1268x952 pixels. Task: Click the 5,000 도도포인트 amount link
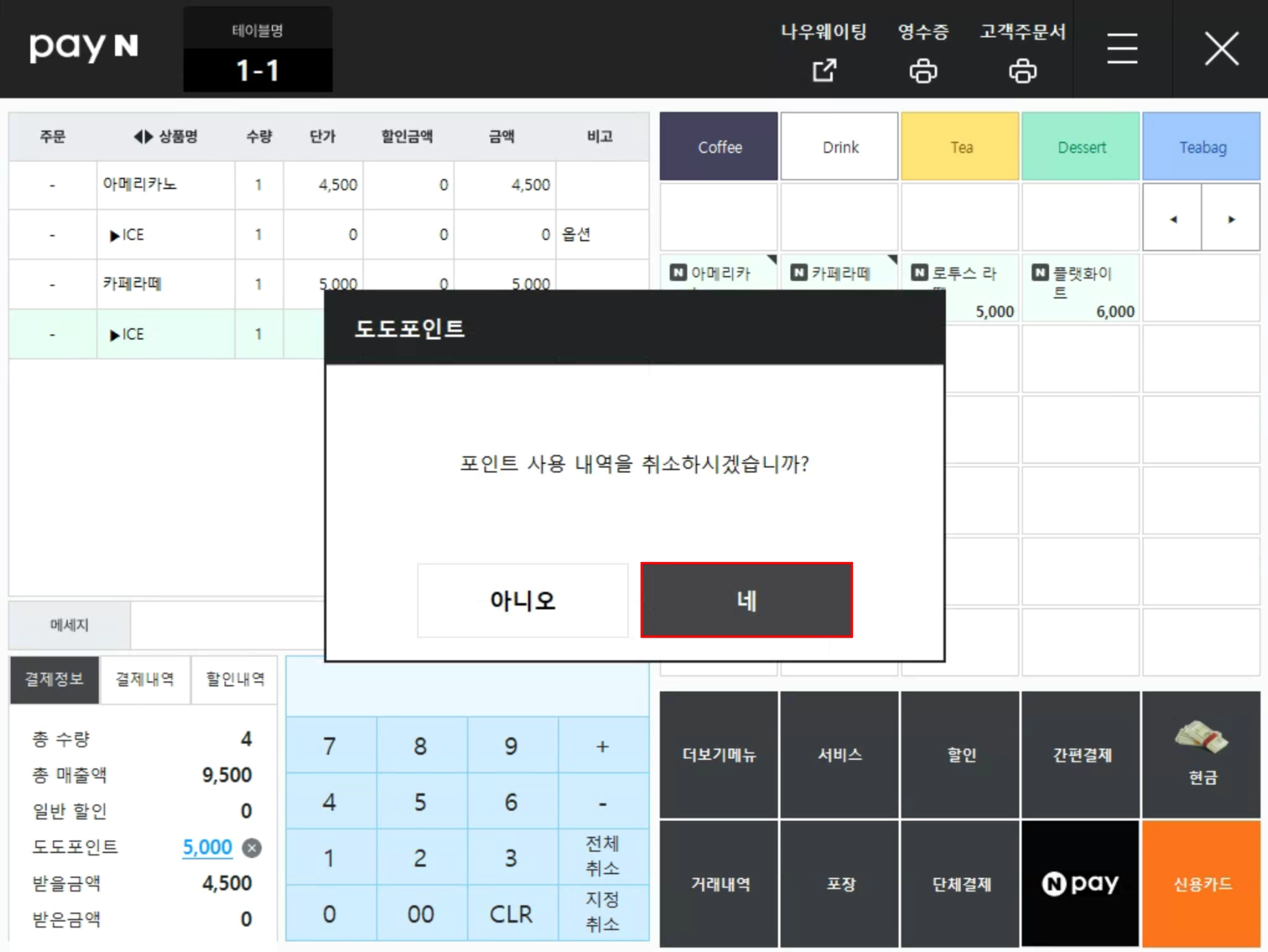click(207, 847)
